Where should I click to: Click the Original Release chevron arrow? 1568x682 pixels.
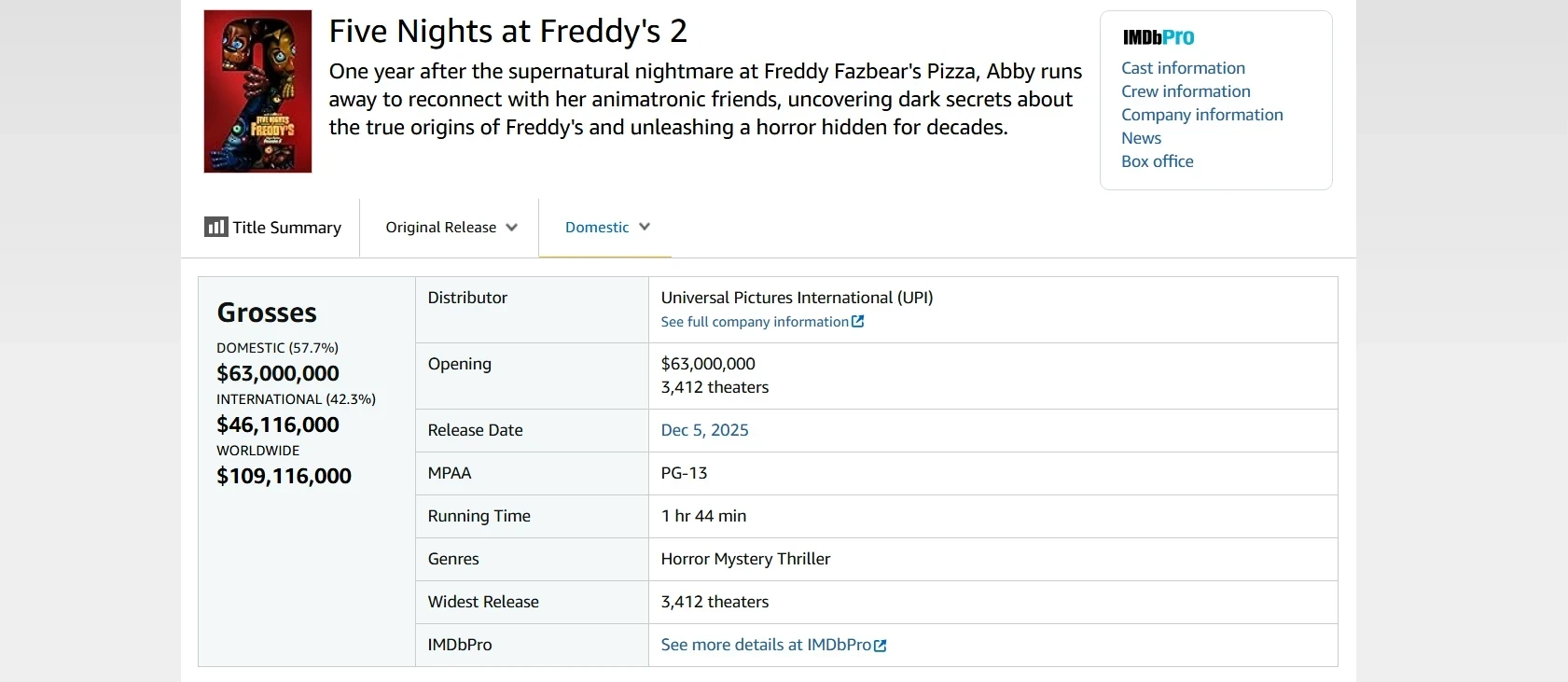coord(511,228)
